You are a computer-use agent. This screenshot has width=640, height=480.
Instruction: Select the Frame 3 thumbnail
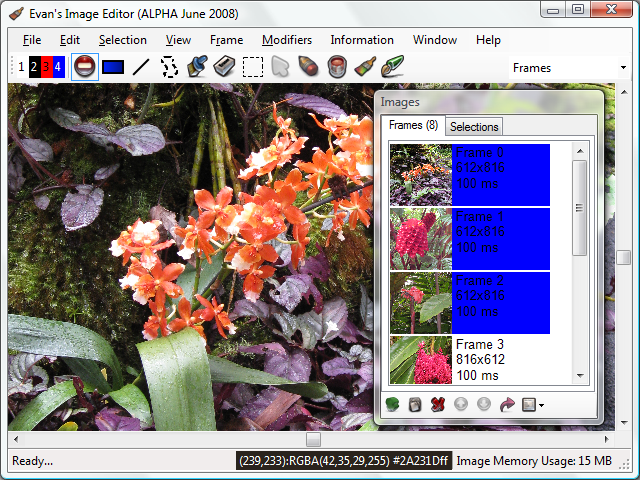point(421,360)
